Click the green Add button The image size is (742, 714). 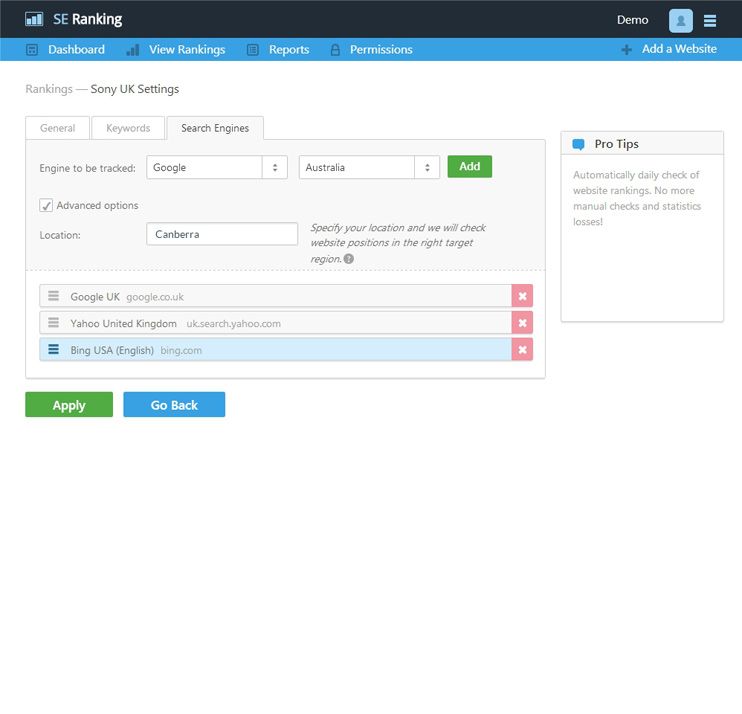(470, 167)
